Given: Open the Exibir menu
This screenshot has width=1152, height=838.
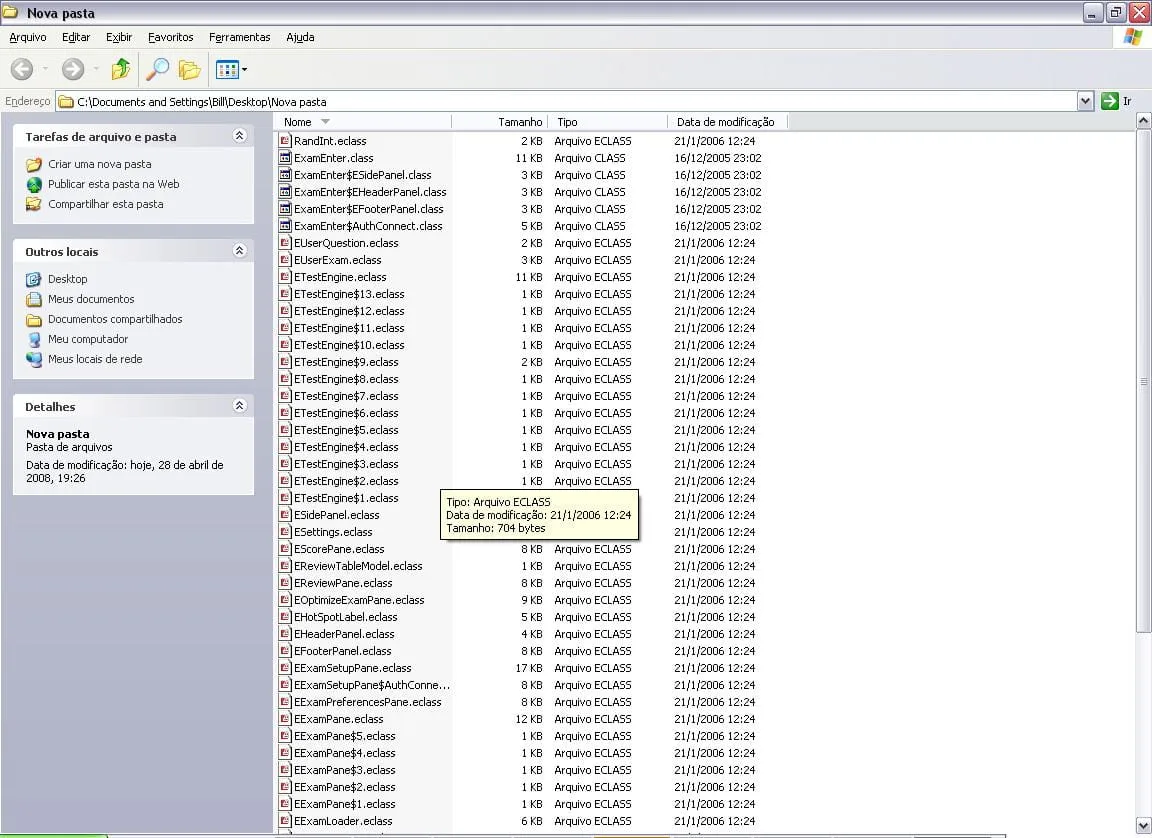Looking at the screenshot, I should point(119,37).
